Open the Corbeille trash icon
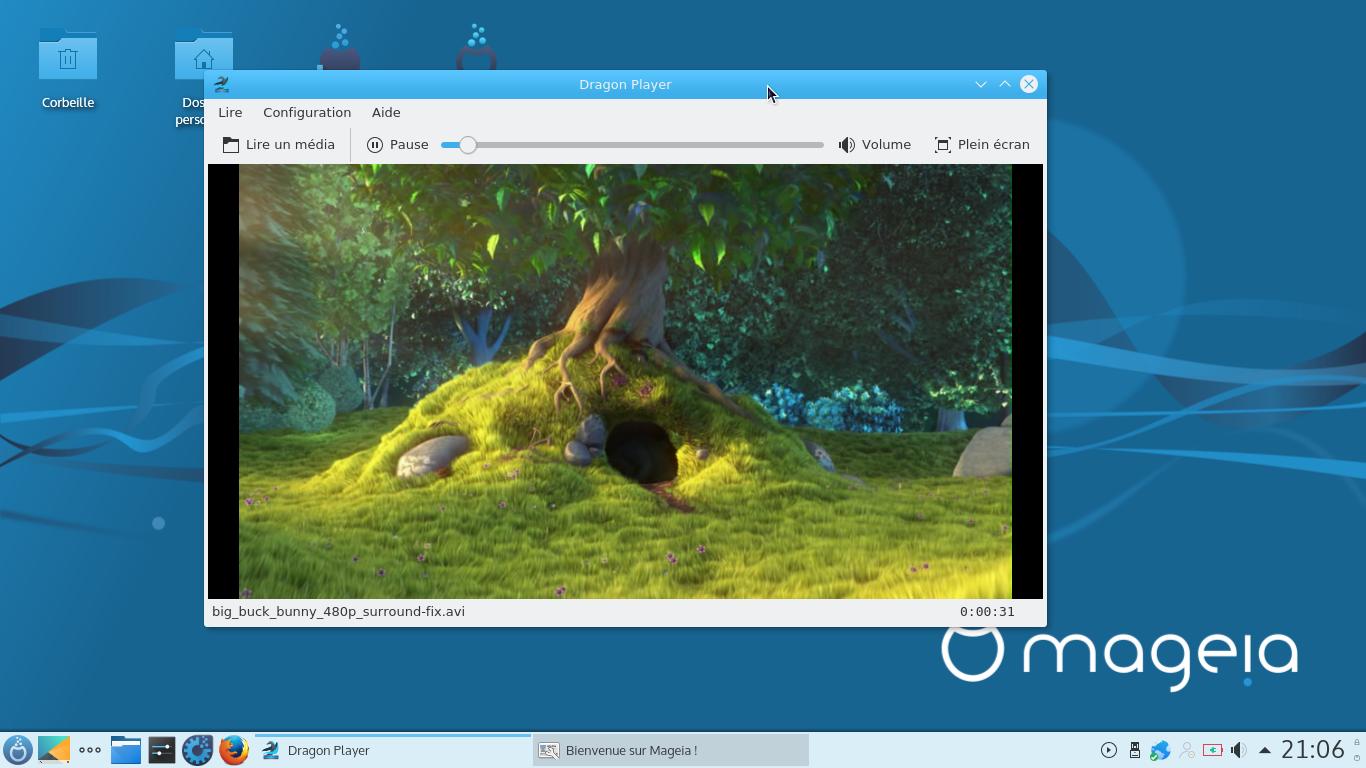This screenshot has height=768, width=1366. coord(68,70)
